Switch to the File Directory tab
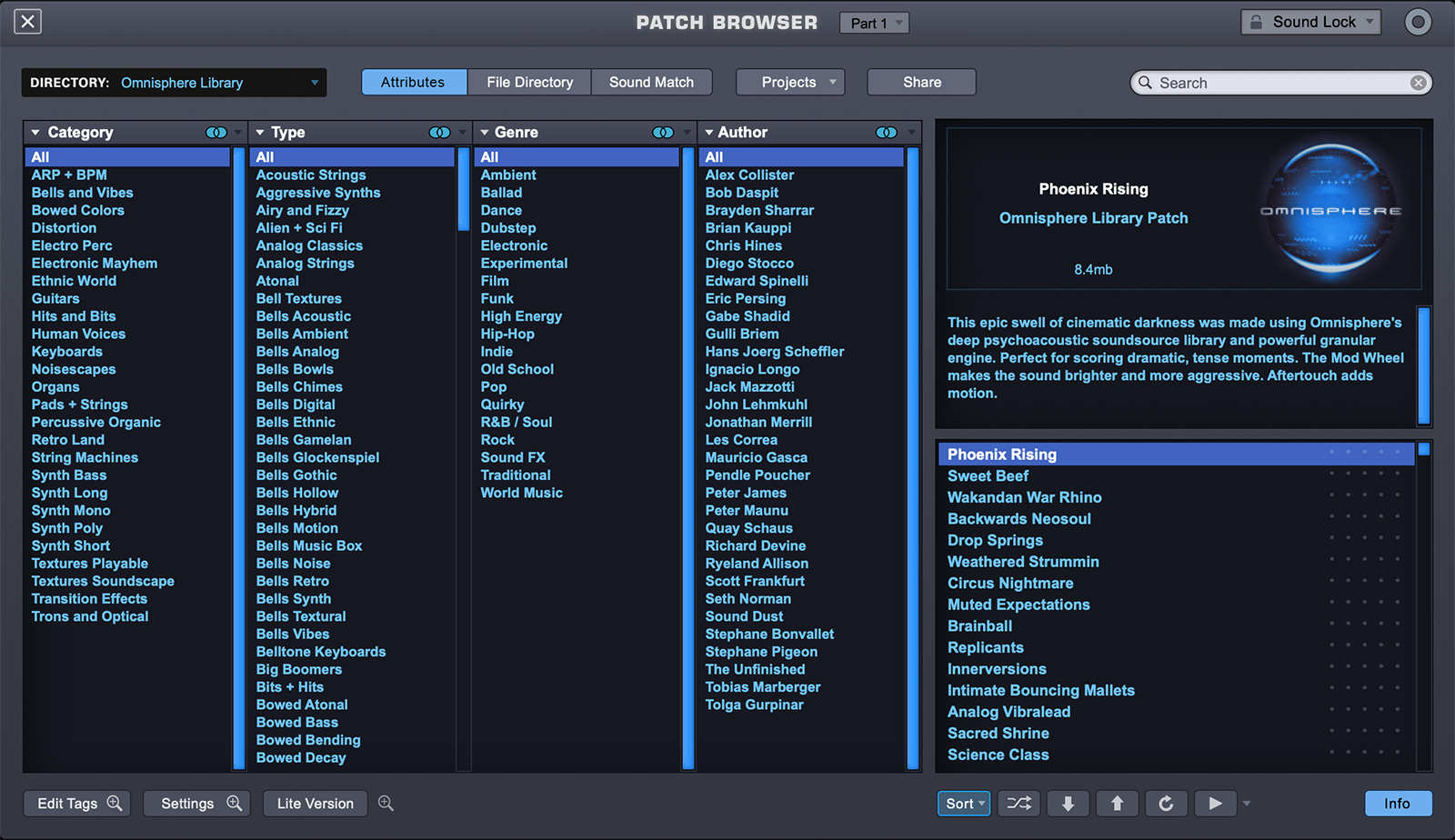This screenshot has width=1455, height=840. pos(529,82)
